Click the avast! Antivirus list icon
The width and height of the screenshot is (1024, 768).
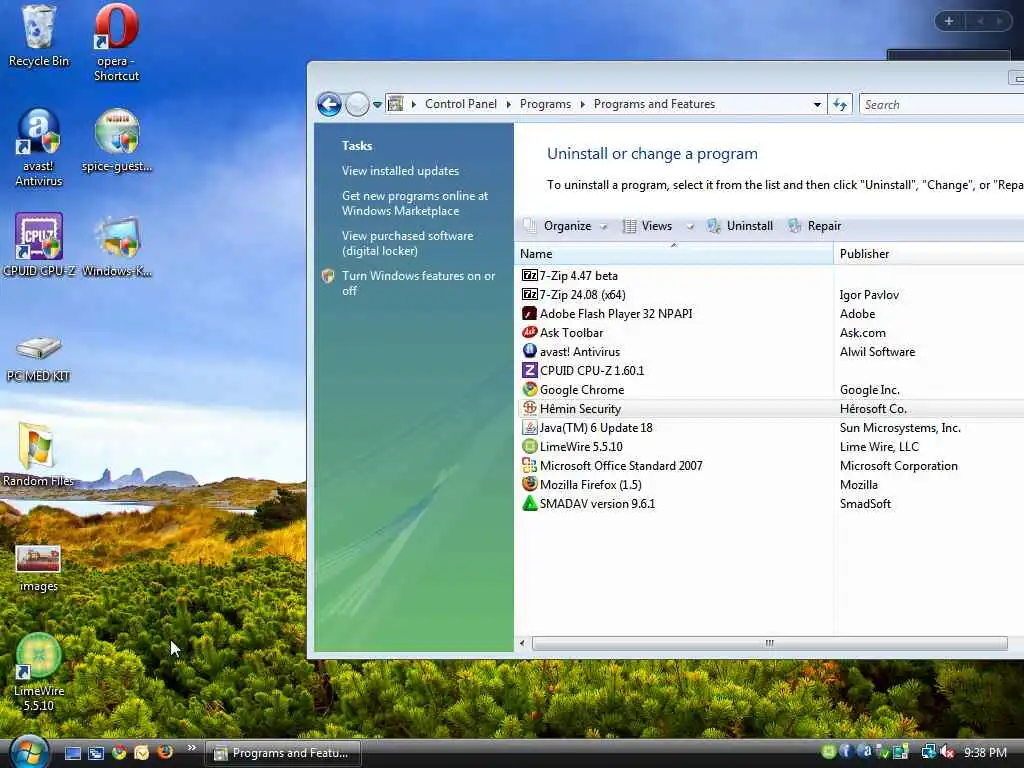pyautogui.click(x=530, y=351)
